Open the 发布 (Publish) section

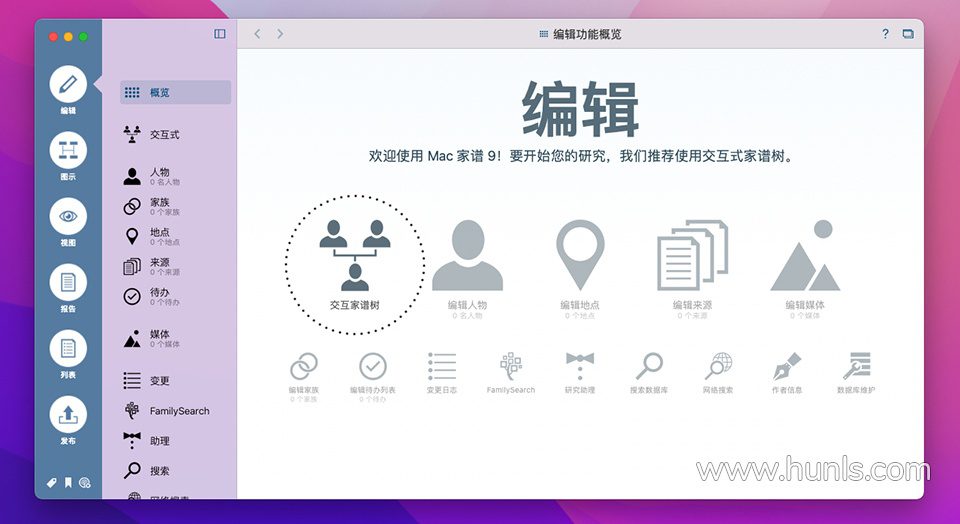[x=68, y=414]
